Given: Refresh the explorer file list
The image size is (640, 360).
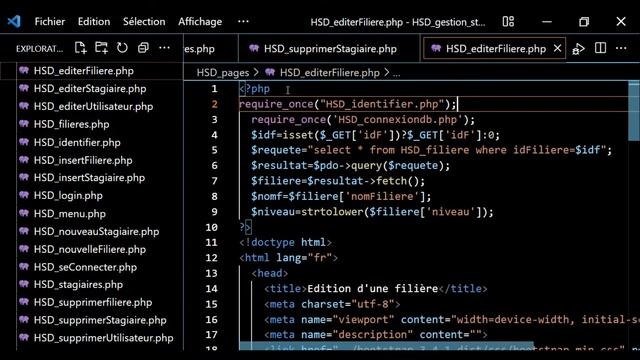Looking at the screenshot, I should point(122,48).
